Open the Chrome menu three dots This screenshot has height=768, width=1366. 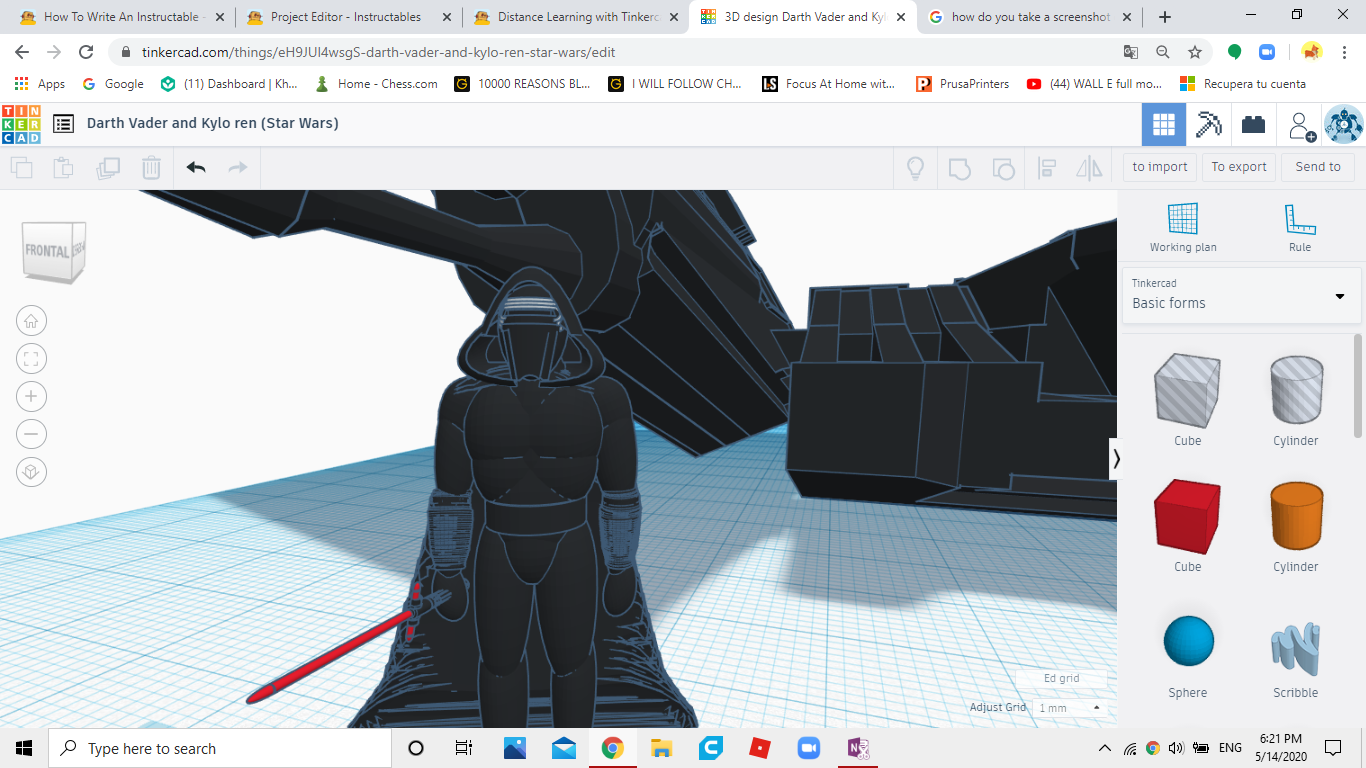(1346, 52)
